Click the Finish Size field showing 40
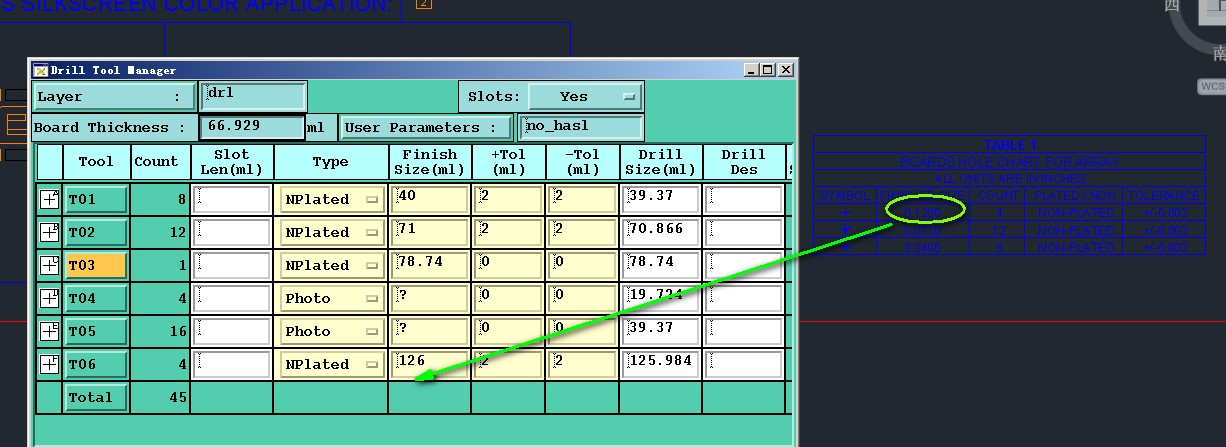 [430, 199]
